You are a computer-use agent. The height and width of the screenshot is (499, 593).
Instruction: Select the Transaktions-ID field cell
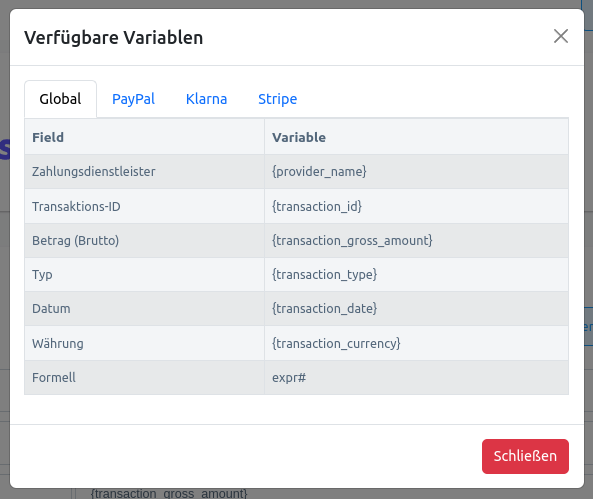[144, 206]
